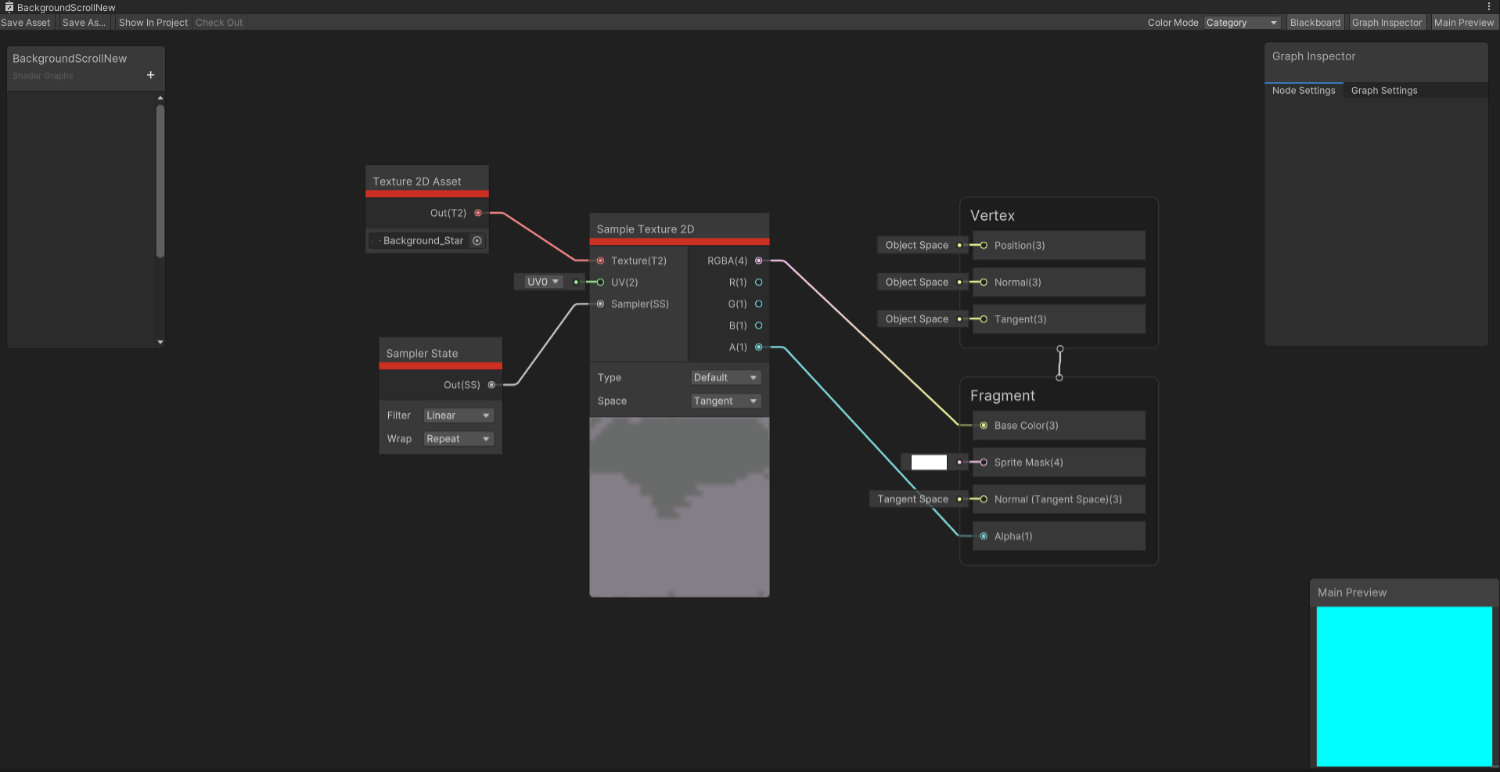Open the Wrap dropdown showing Repeat
Viewport: 1500px width, 772px height.
[459, 439]
